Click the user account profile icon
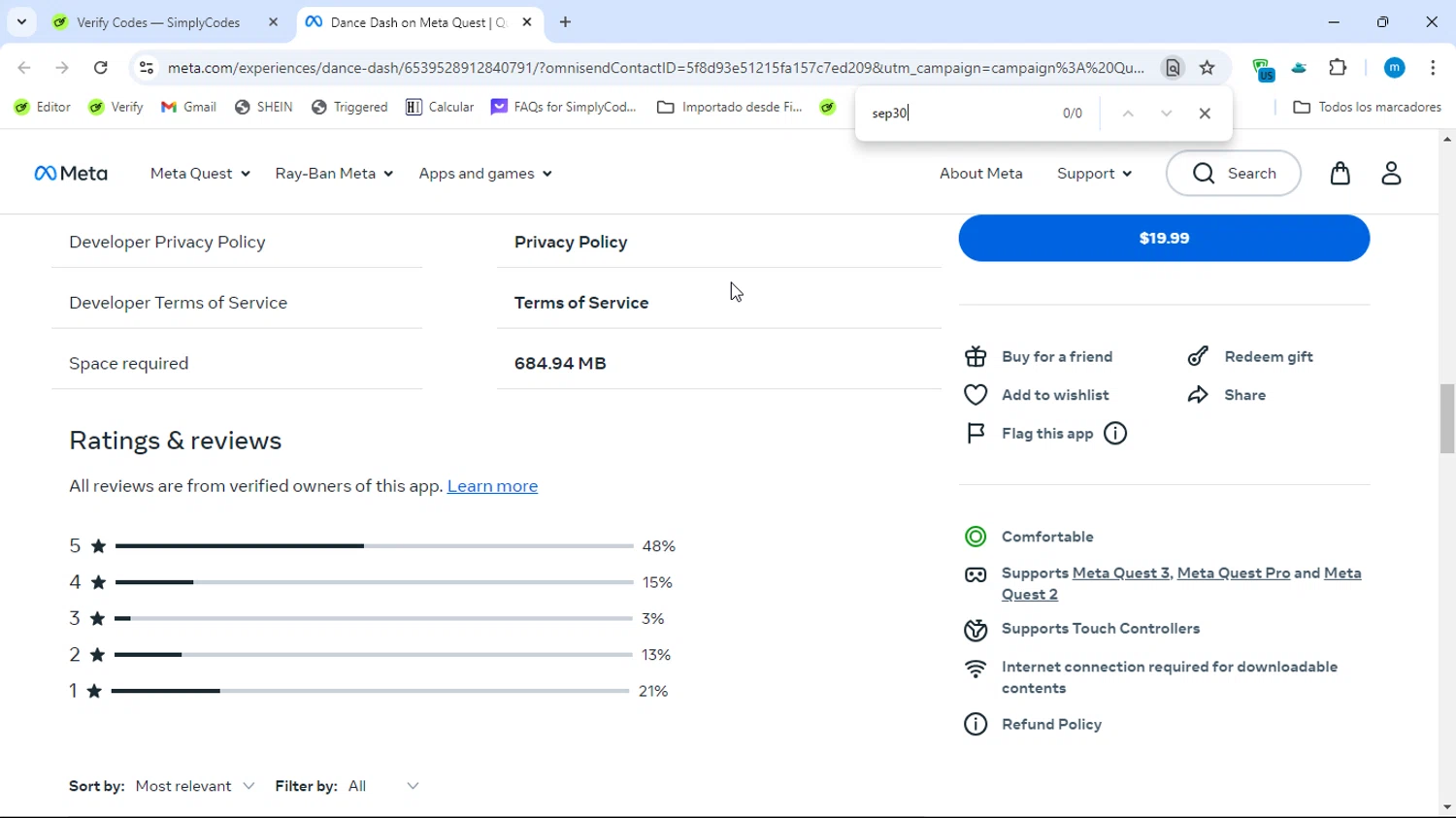This screenshot has height=818, width=1456. pyautogui.click(x=1391, y=174)
